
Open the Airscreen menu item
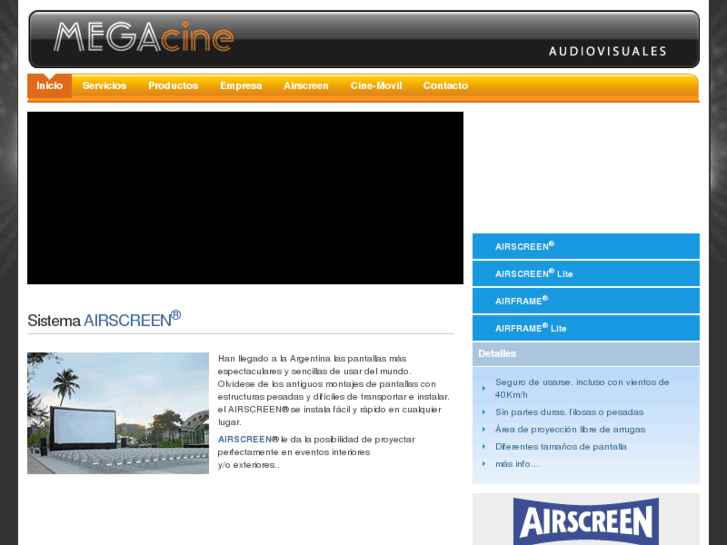306,86
